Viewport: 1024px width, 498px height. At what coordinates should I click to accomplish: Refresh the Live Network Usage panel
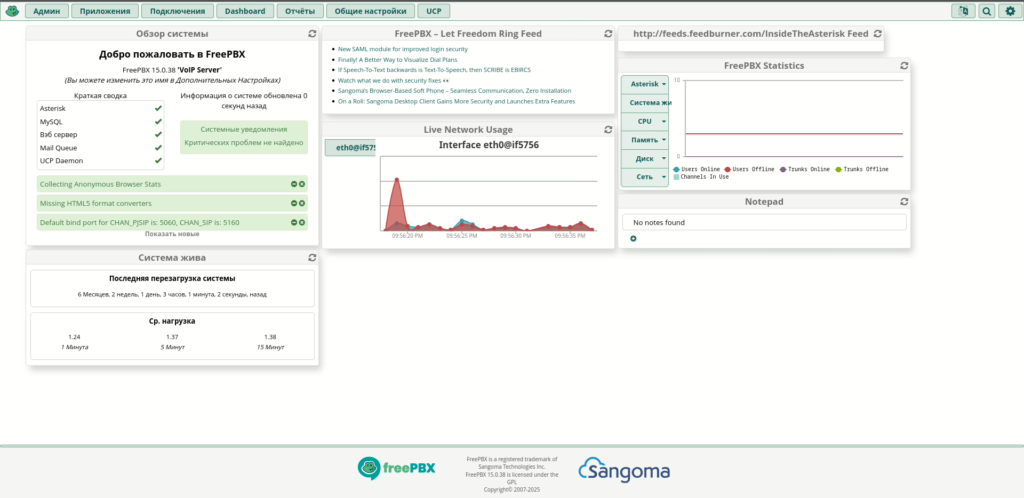coord(608,129)
